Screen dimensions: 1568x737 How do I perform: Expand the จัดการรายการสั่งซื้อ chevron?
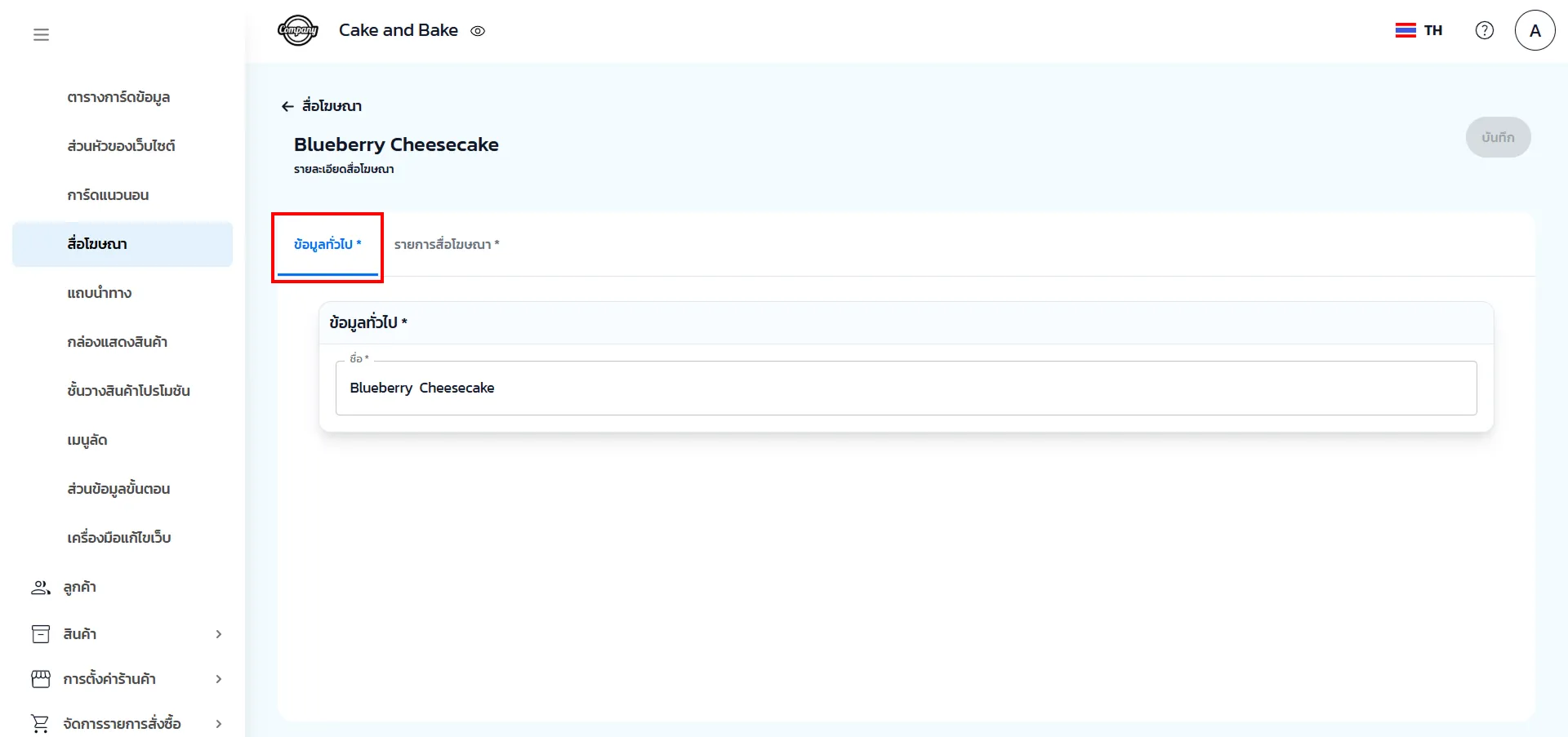point(218,724)
